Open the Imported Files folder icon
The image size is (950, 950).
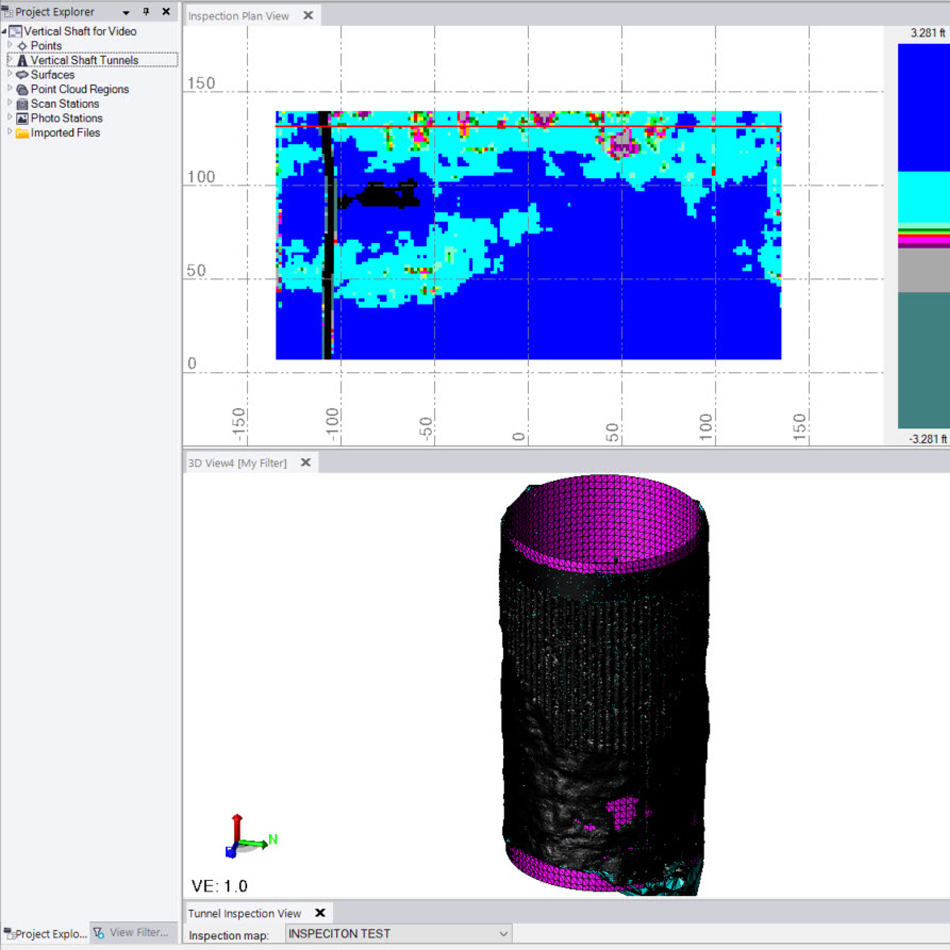pos(22,132)
